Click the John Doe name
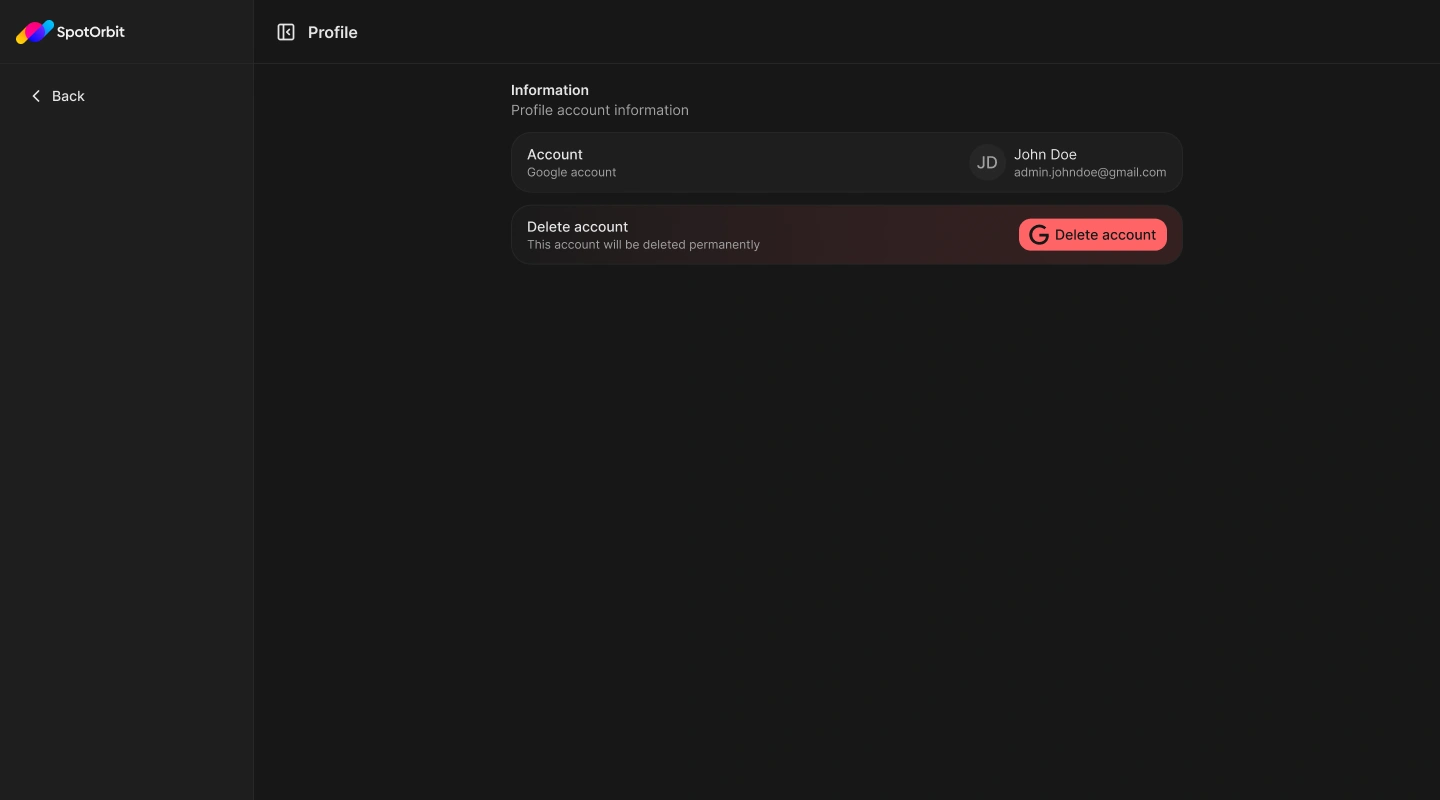1440x800 pixels. [1045, 154]
